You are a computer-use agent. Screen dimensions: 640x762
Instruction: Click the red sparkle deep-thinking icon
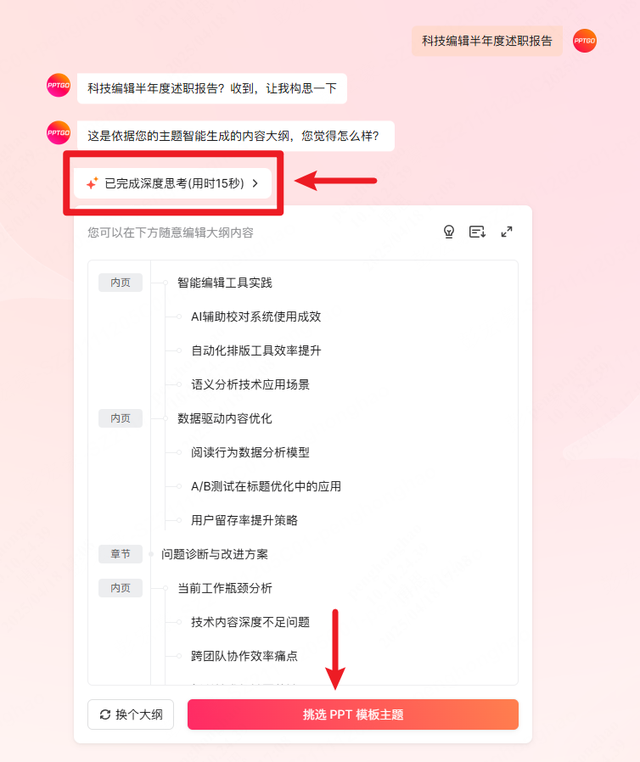(x=92, y=183)
